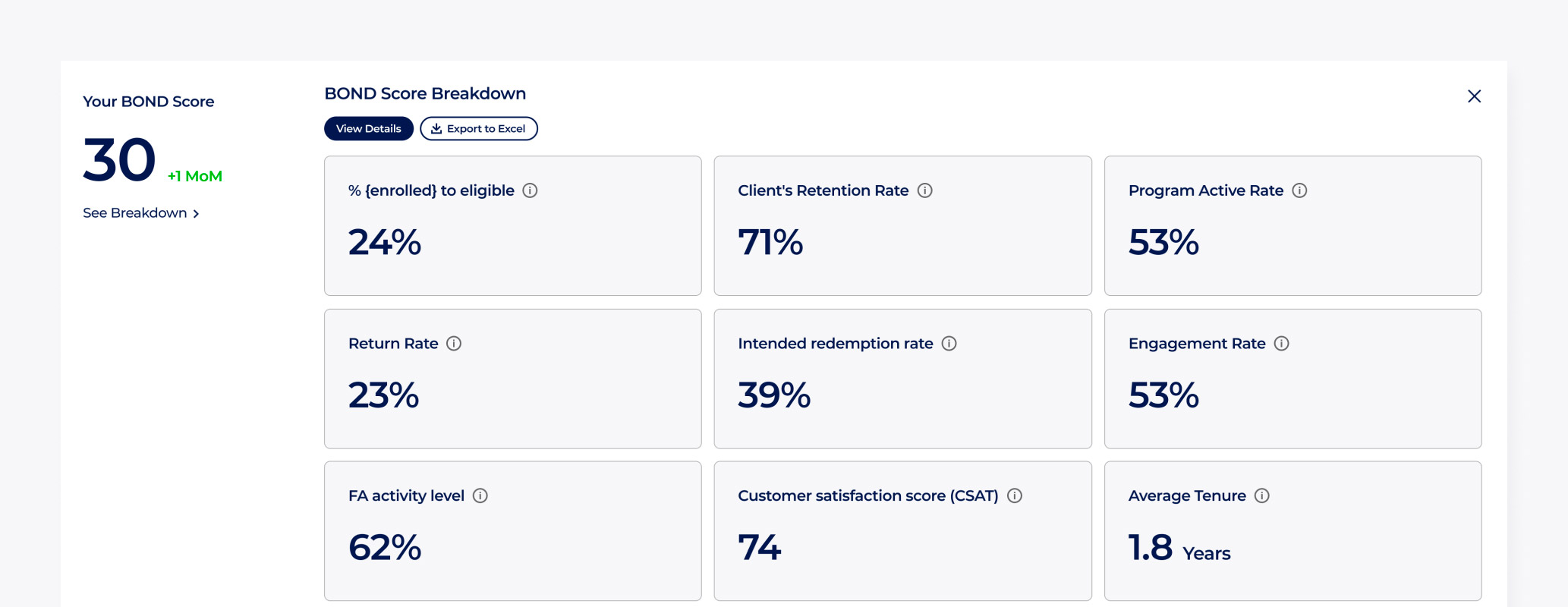The image size is (1568, 607).
Task: Show details on Intended redemption rate icon
Action: (949, 344)
